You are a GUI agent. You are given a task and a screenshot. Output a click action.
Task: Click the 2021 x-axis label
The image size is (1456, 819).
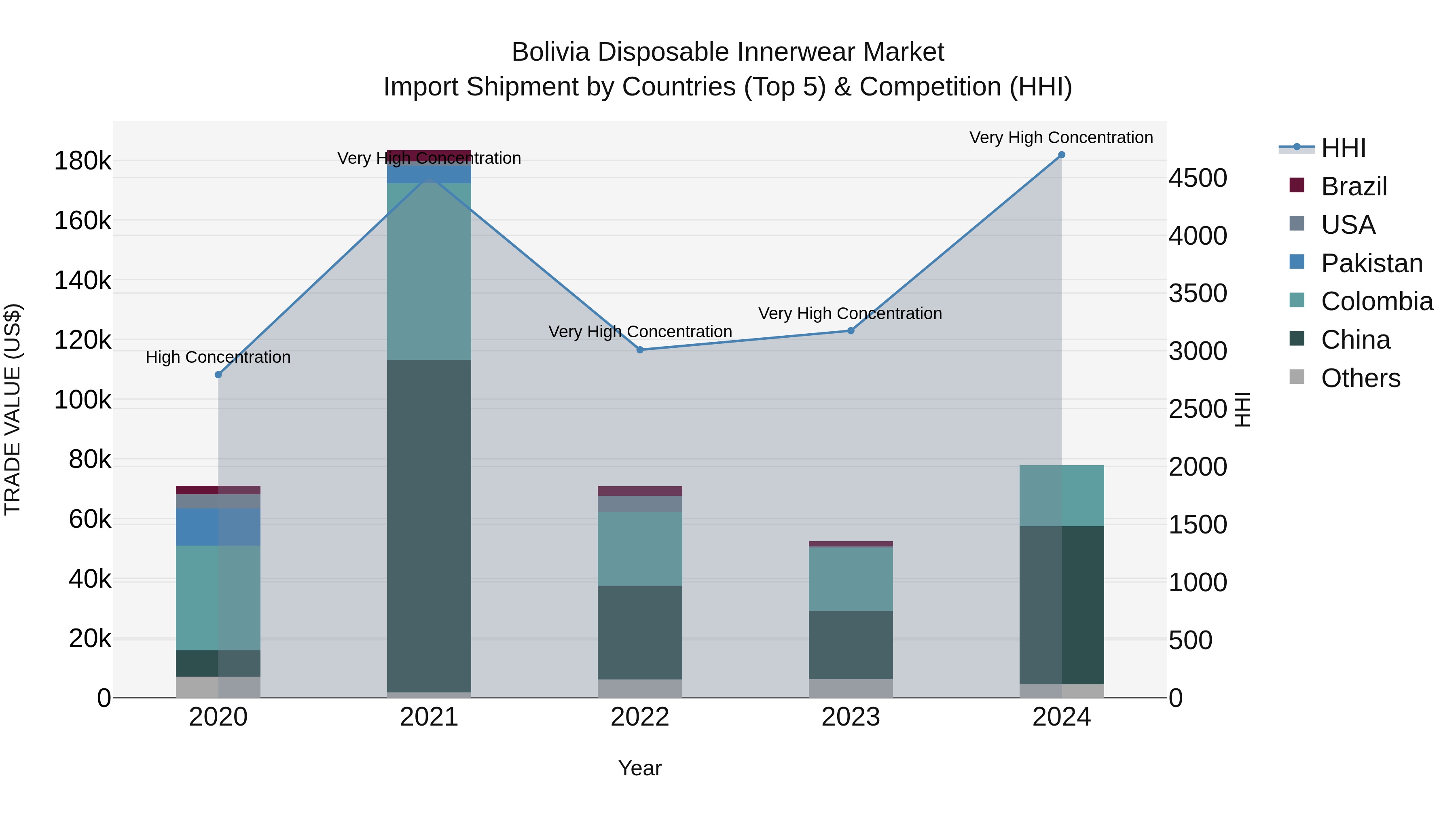pyautogui.click(x=429, y=717)
